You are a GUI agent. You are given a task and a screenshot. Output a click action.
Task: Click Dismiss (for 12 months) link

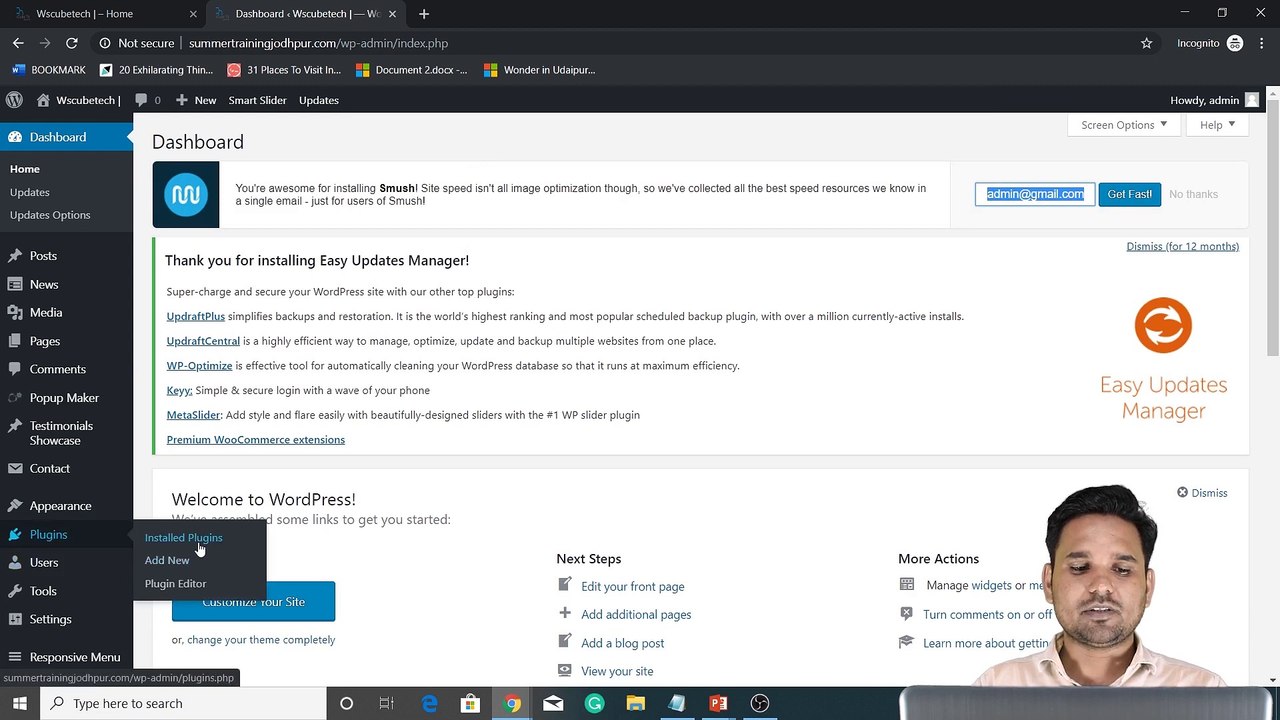click(1182, 246)
